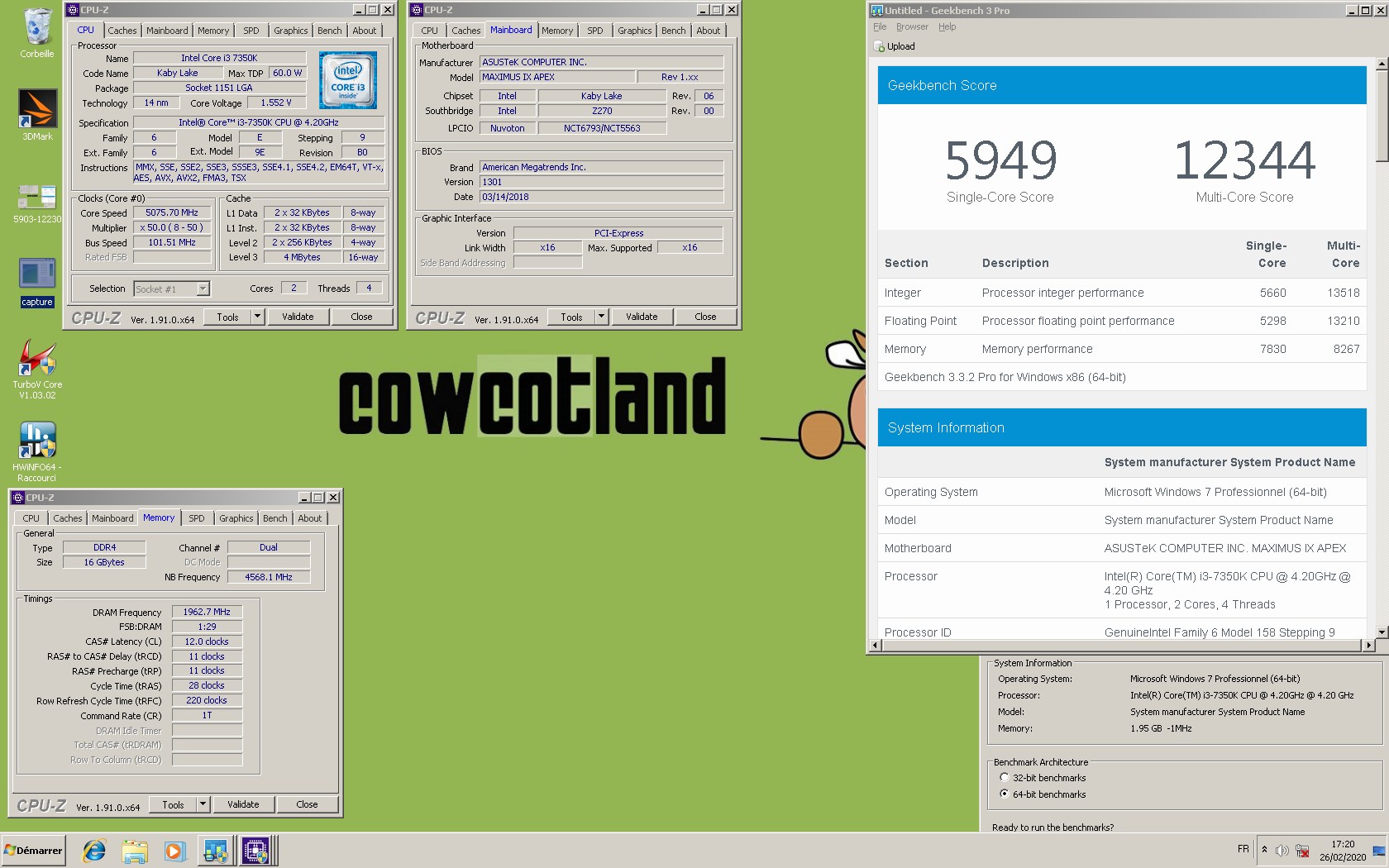Click the Intel Core i3 logo badge
Viewport: 1389px width, 868px height.
348,80
